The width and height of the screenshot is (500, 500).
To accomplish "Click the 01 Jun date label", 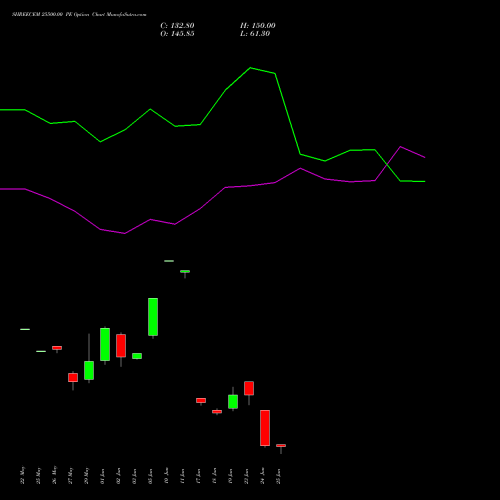I will point(102,476).
